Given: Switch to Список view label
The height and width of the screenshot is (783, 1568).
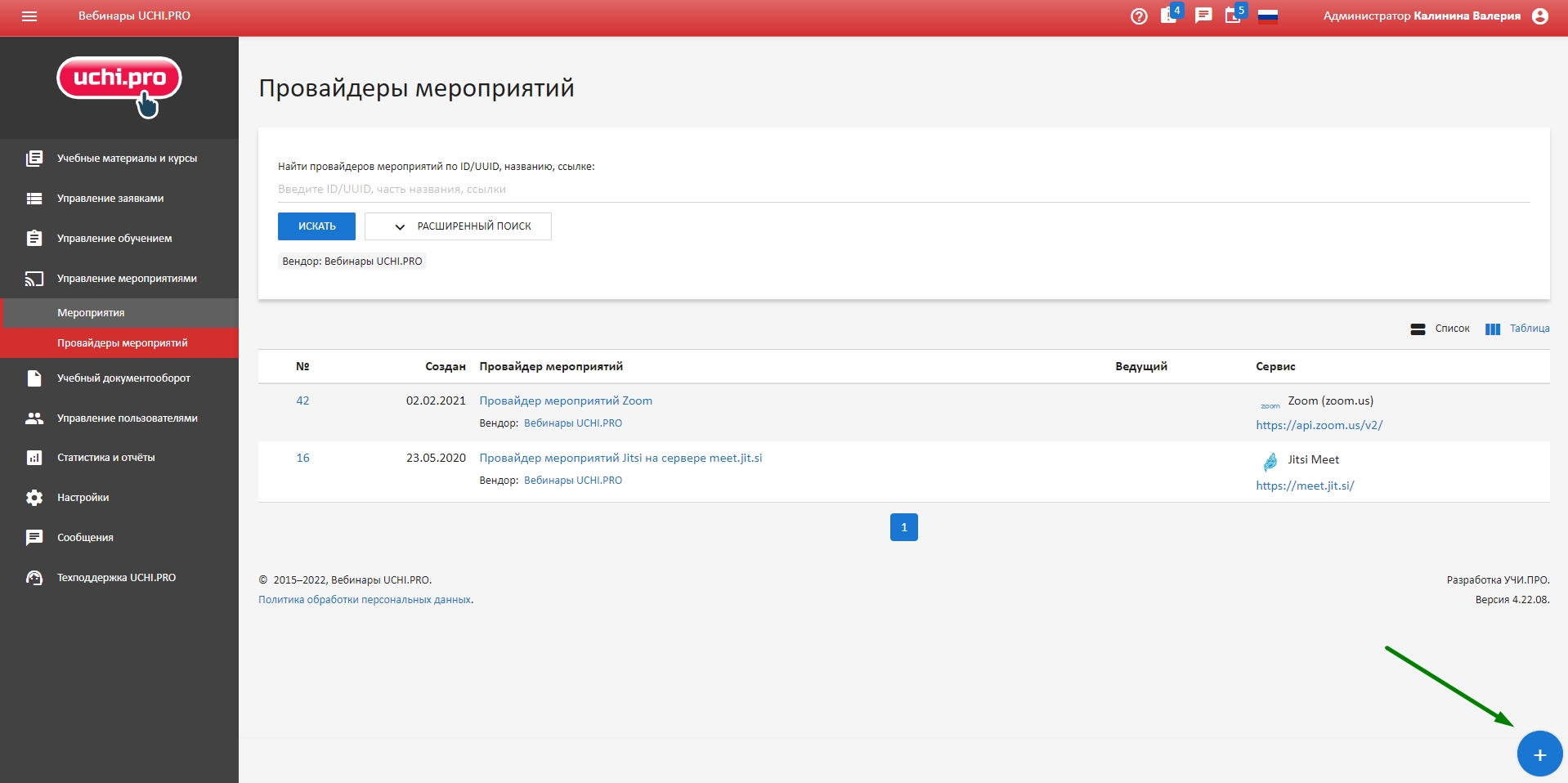Looking at the screenshot, I should tap(1452, 329).
